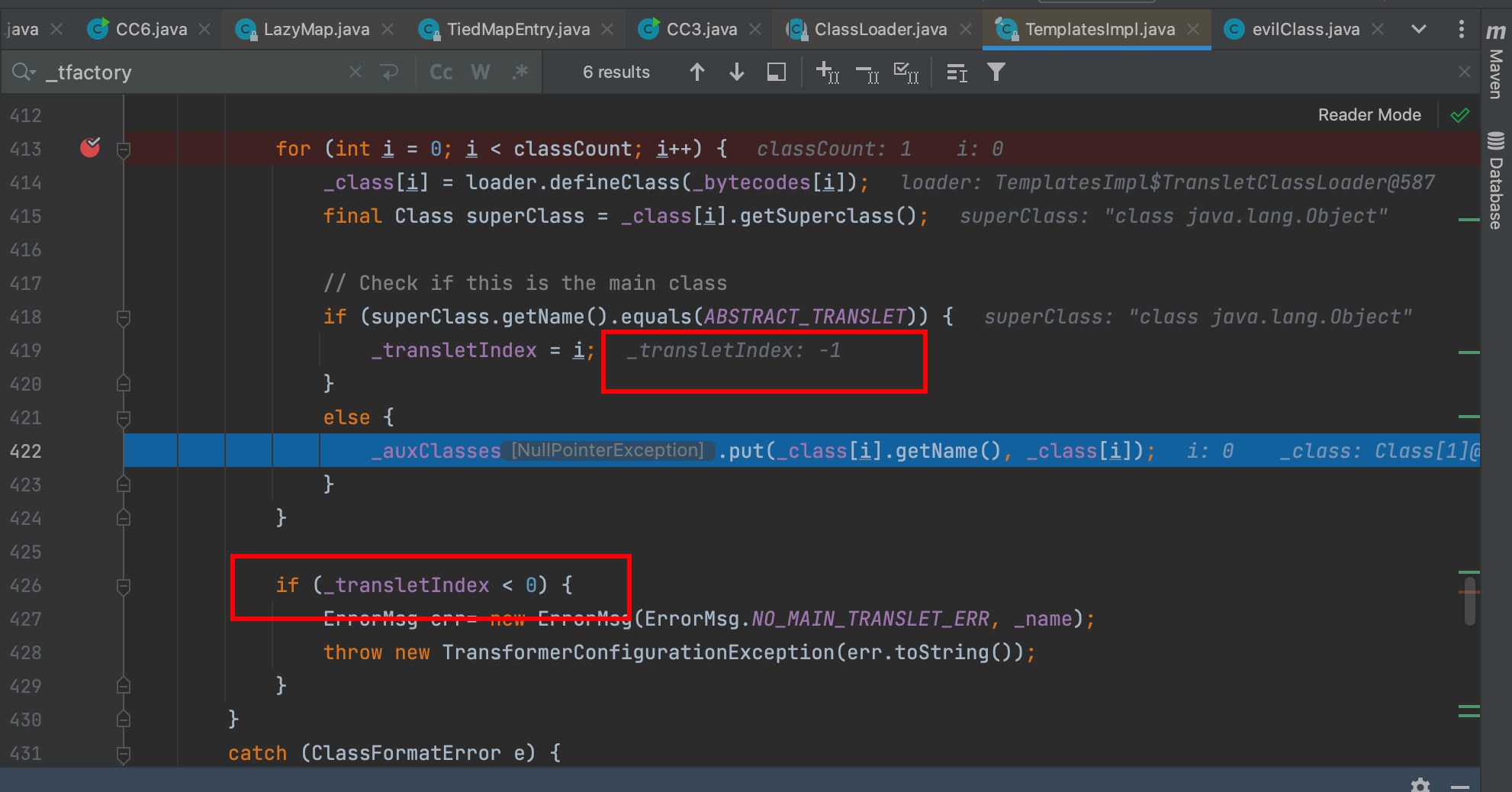Close the evilClass.java tab
The width and height of the screenshot is (1512, 792).
1378,29
